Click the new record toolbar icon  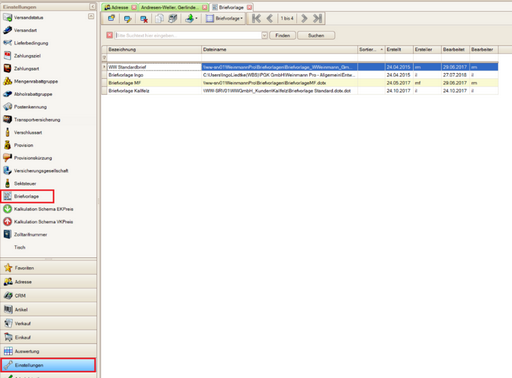tap(111, 18)
